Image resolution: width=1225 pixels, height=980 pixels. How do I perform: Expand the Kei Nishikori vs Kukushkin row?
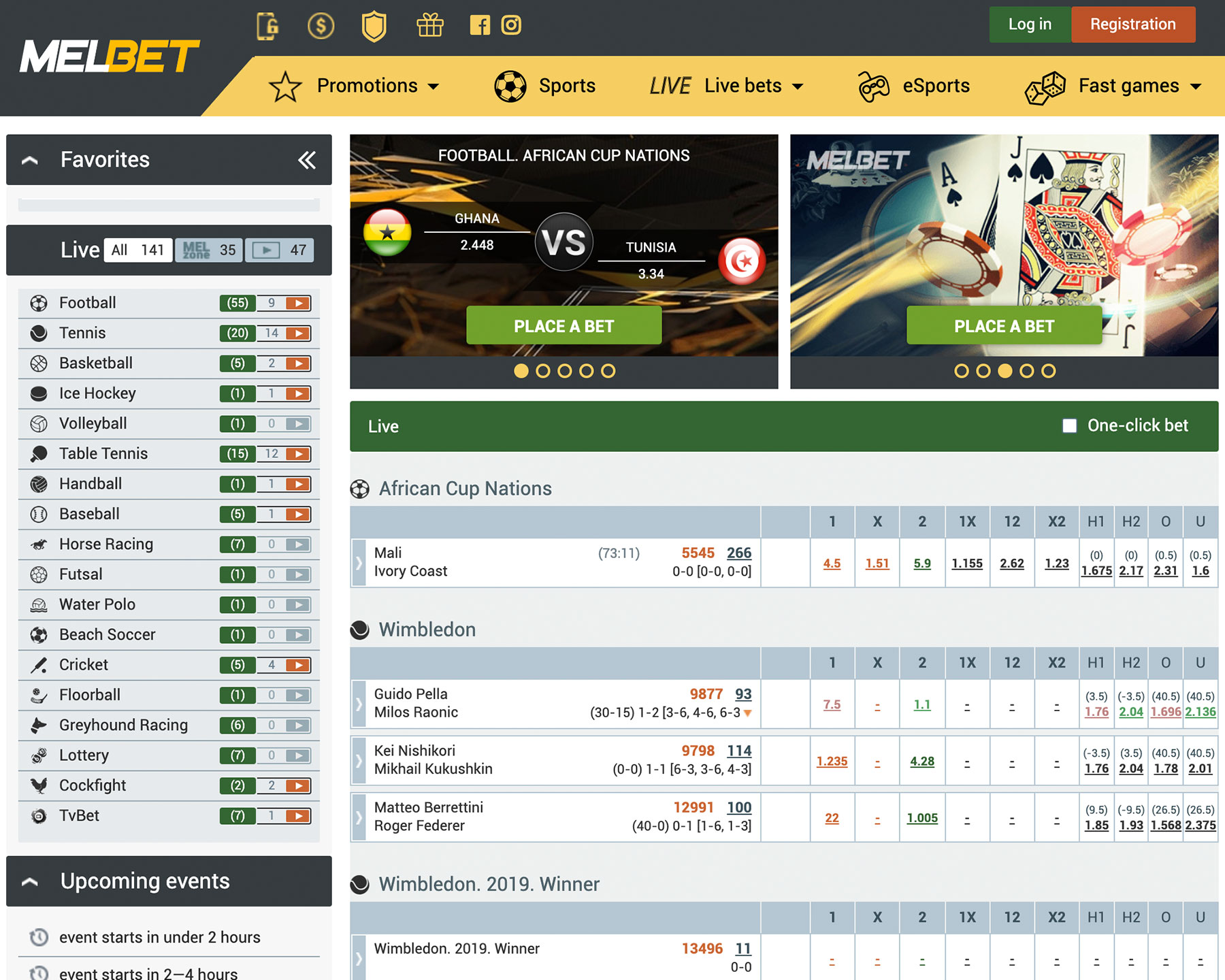pyautogui.click(x=359, y=760)
